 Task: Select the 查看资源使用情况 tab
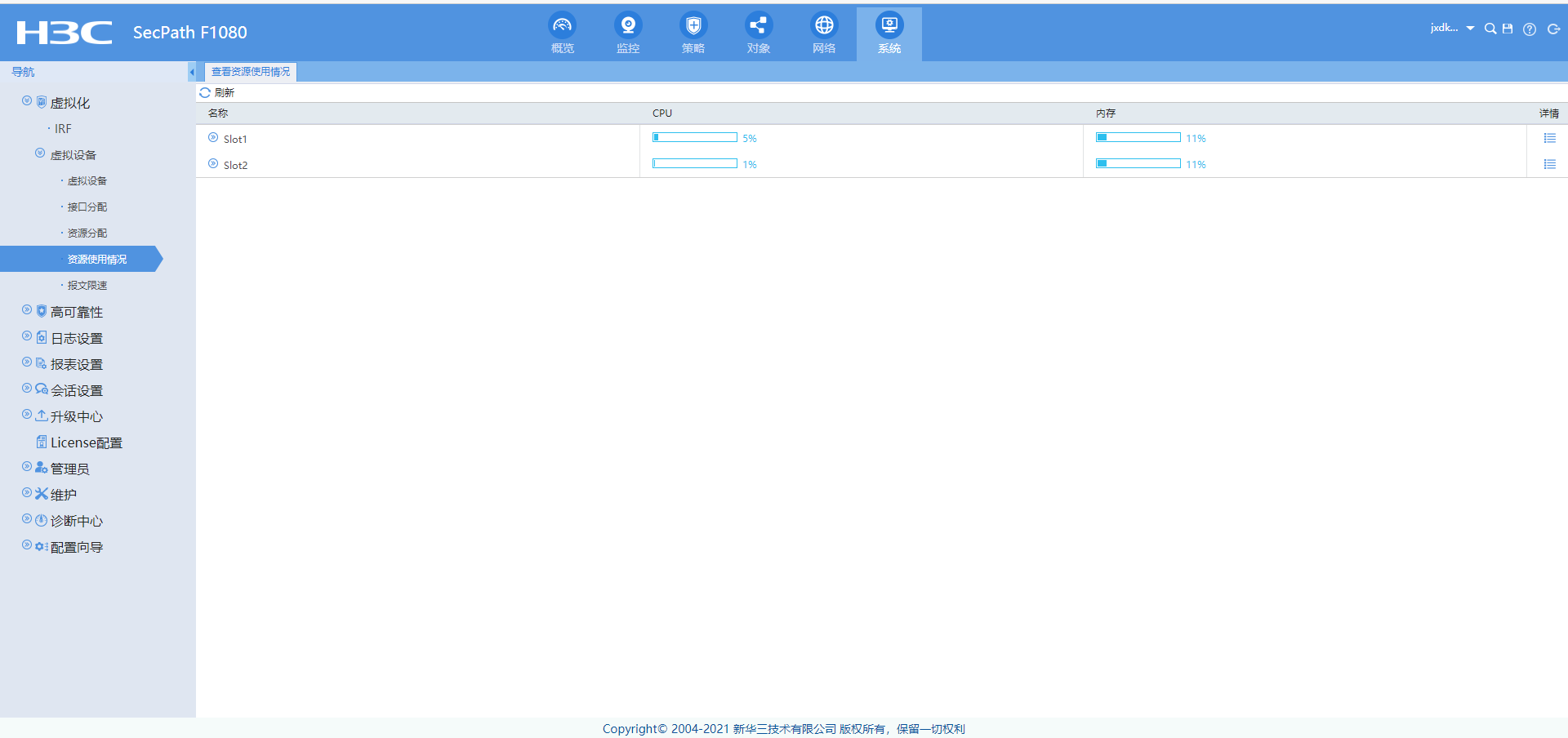[x=251, y=72]
